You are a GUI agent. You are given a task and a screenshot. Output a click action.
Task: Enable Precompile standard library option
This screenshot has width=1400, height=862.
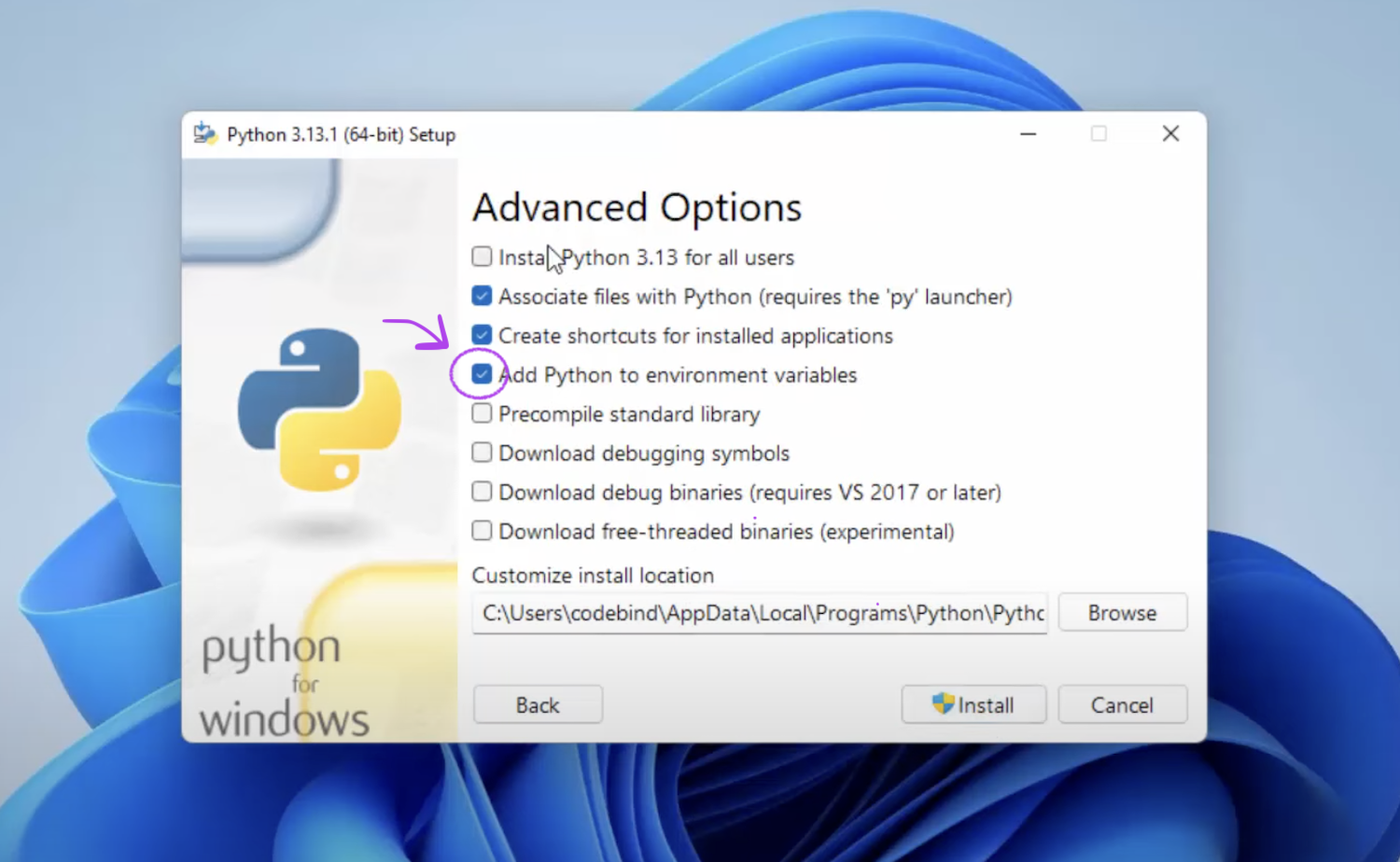click(x=482, y=413)
